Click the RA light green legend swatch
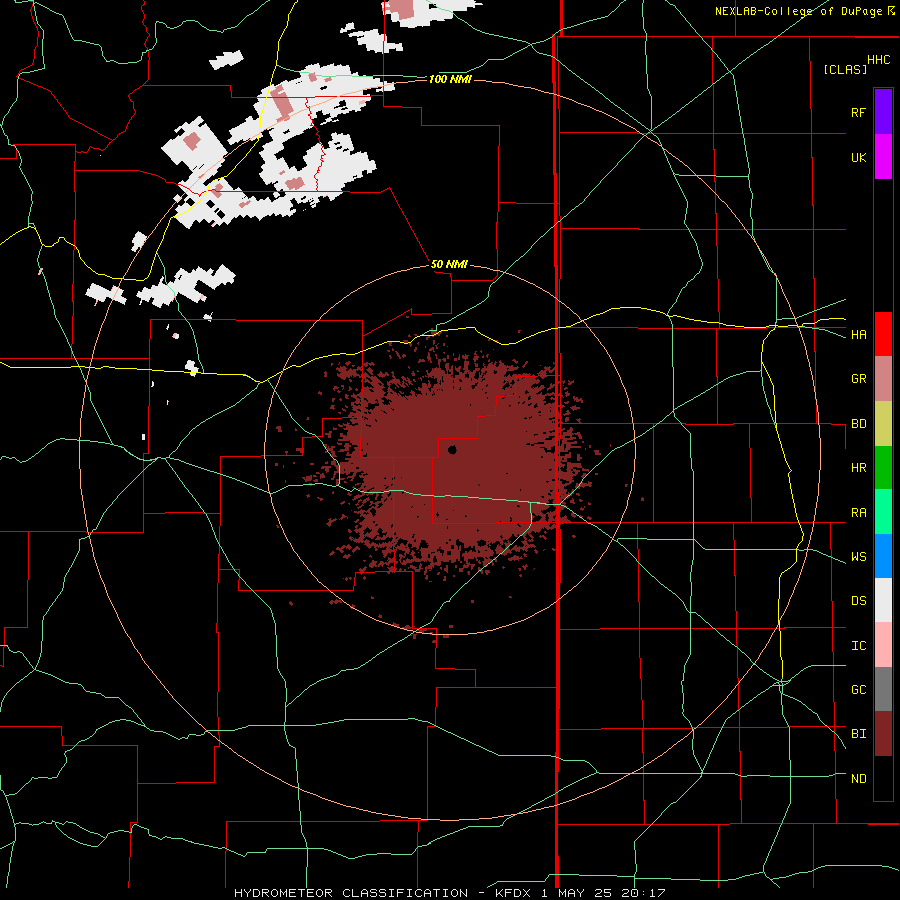This screenshot has width=900, height=900. (x=883, y=512)
